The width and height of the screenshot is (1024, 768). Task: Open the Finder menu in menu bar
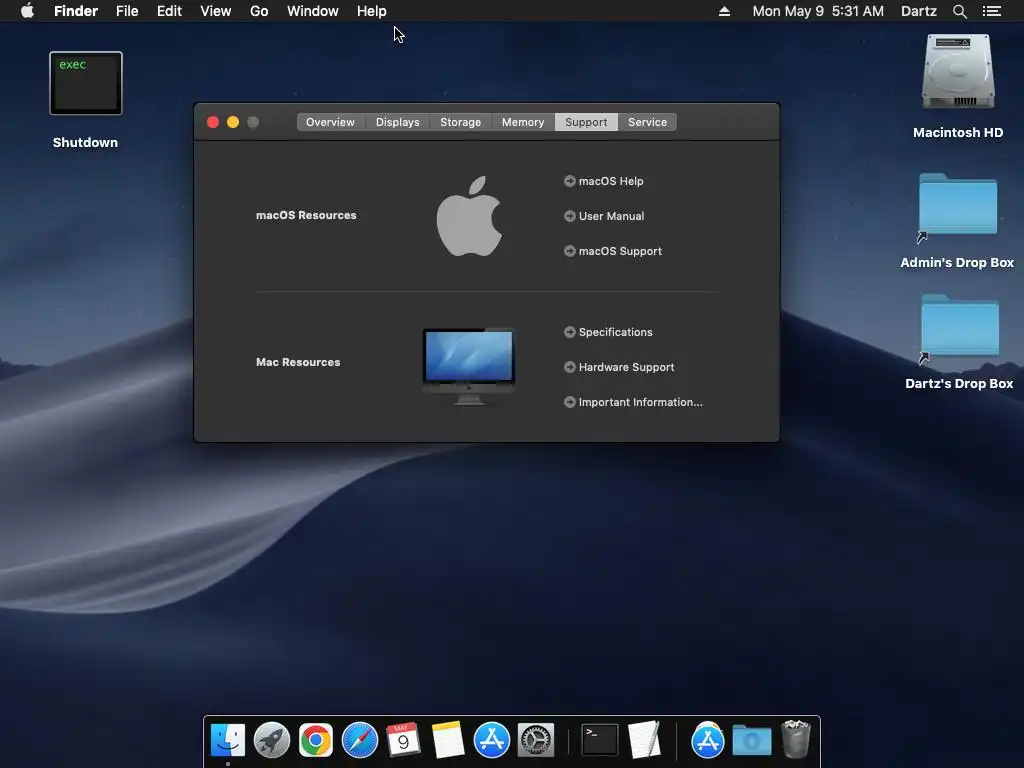pyautogui.click(x=76, y=11)
